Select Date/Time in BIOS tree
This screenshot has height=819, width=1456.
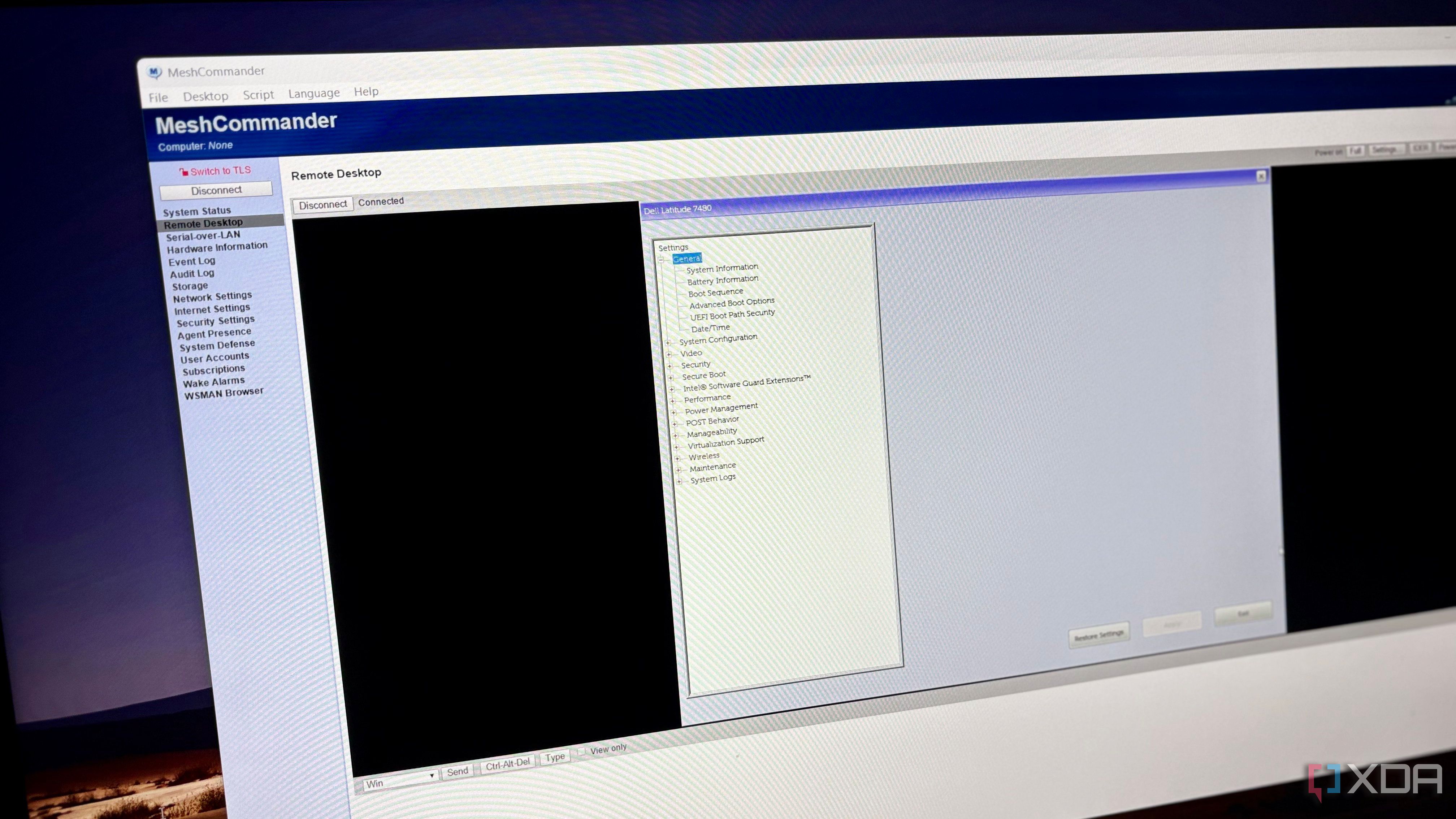pos(710,328)
